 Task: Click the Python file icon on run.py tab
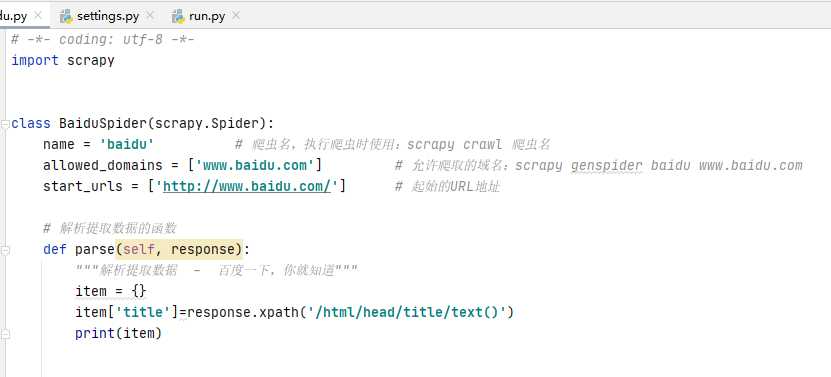tap(178, 16)
